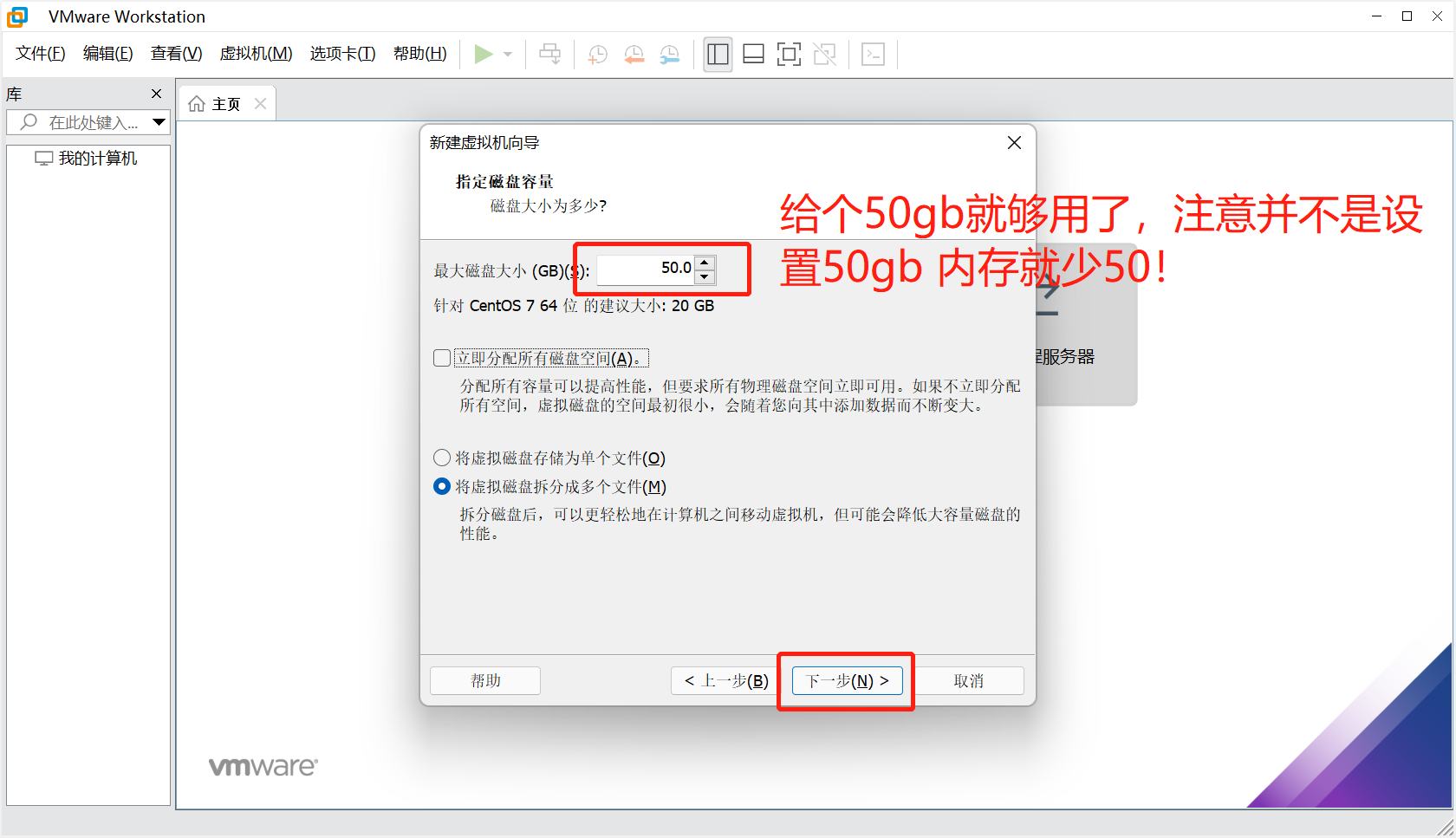Viewport: 1456px width, 838px height.
Task: Click the vmware logo at the bottom left
Action: click(263, 767)
